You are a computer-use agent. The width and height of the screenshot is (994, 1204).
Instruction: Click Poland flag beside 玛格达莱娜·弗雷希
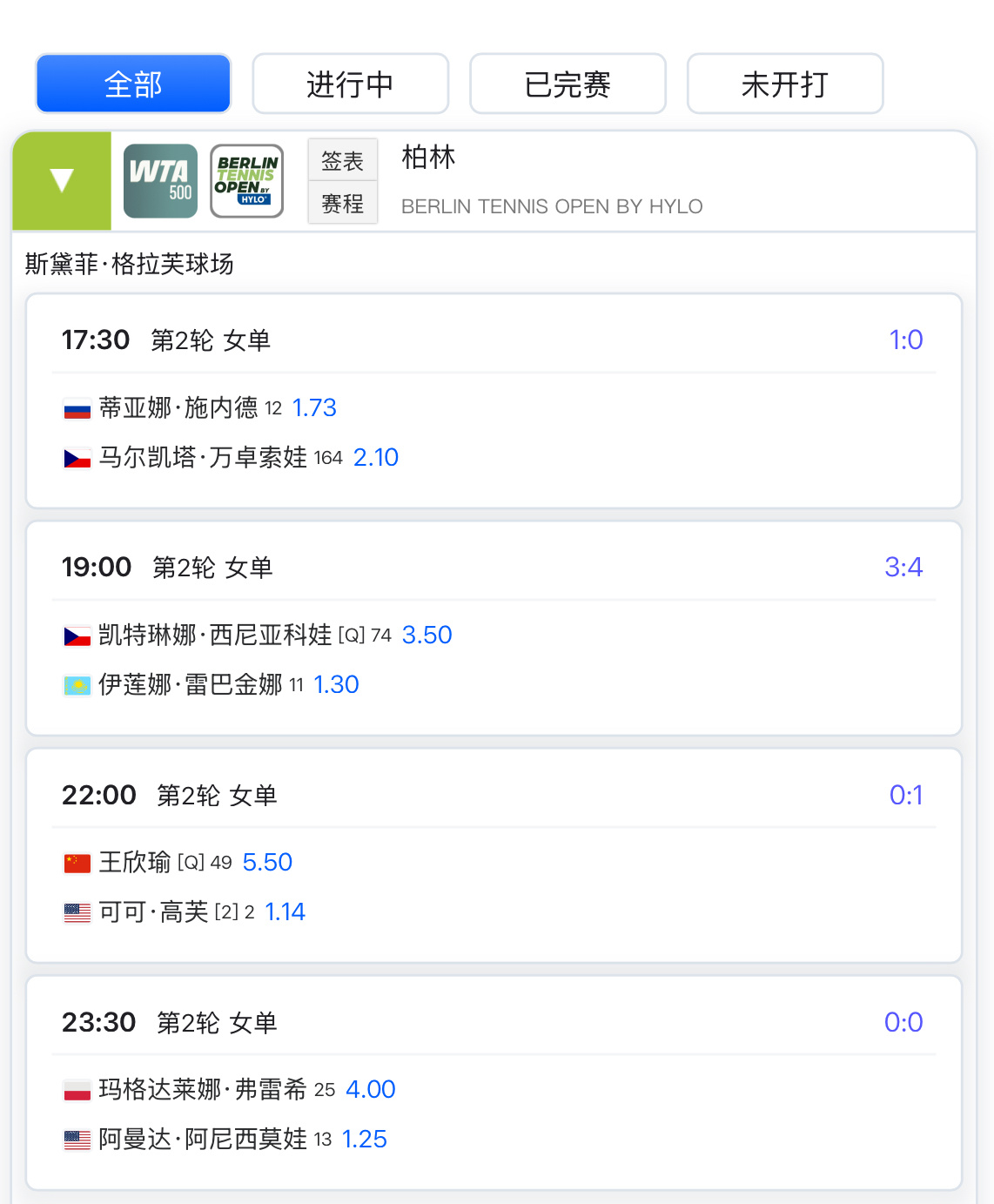(x=77, y=1090)
